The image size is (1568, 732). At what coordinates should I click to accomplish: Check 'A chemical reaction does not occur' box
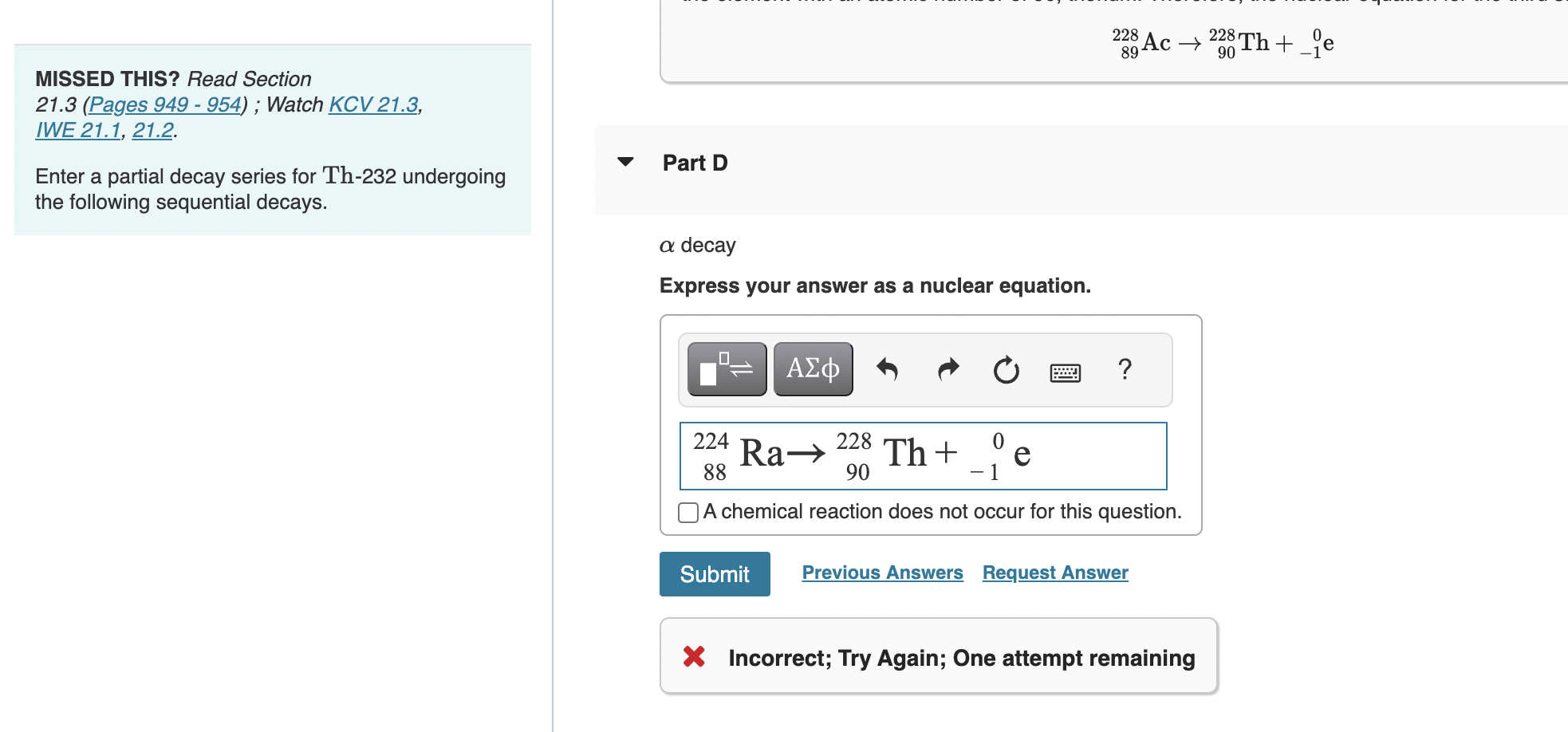click(x=687, y=512)
